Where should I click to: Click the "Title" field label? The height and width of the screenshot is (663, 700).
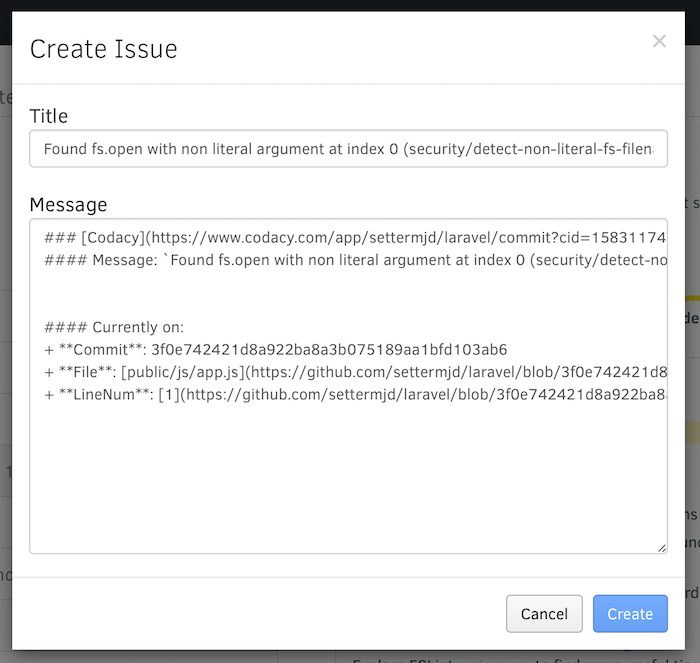point(49,116)
